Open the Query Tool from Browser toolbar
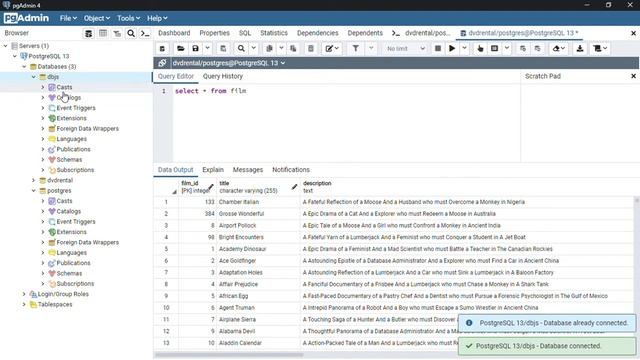Viewport: 640px width, 360px height. point(89,33)
